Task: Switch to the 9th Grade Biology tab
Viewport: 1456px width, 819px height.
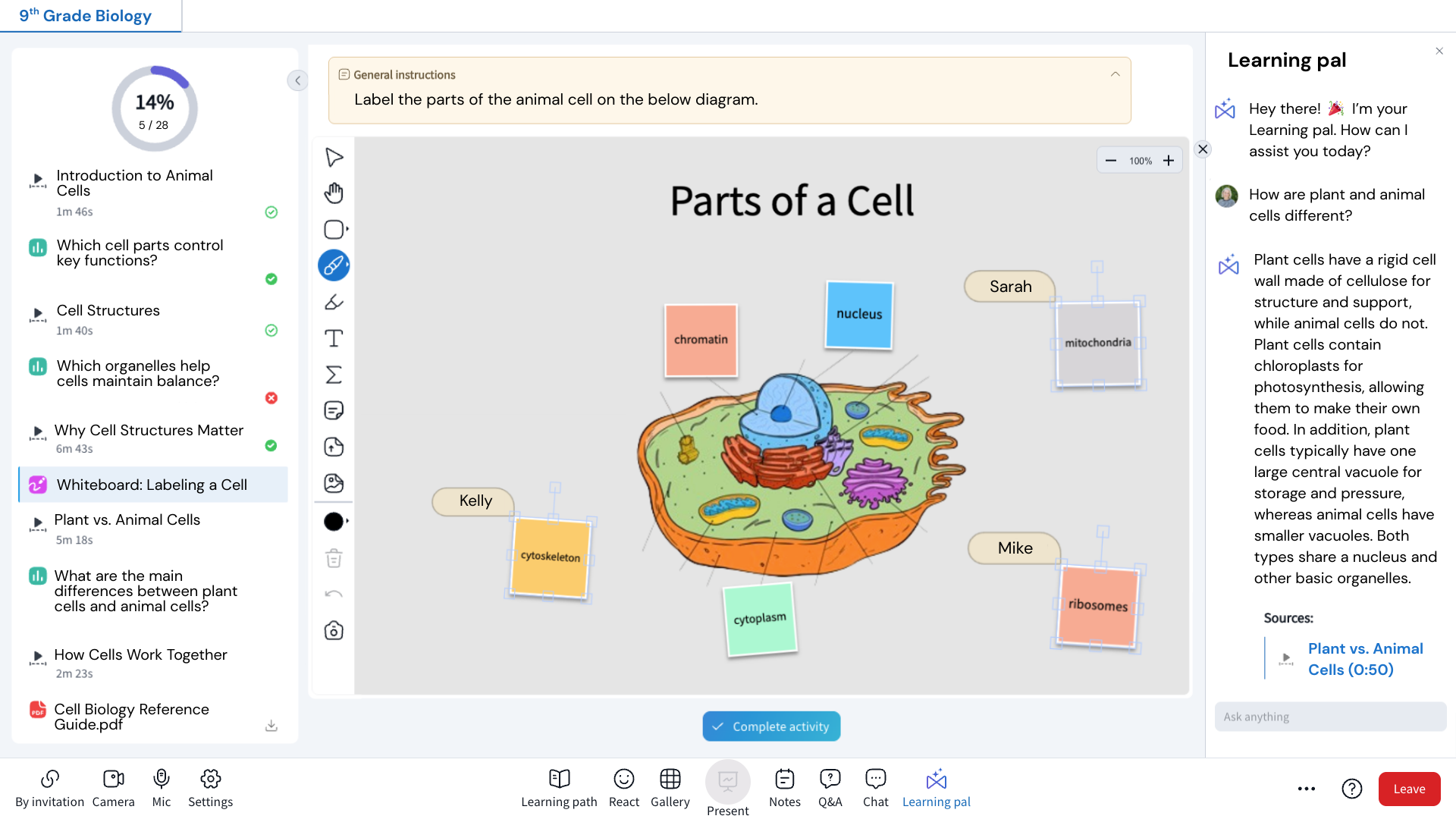Action: [x=86, y=16]
